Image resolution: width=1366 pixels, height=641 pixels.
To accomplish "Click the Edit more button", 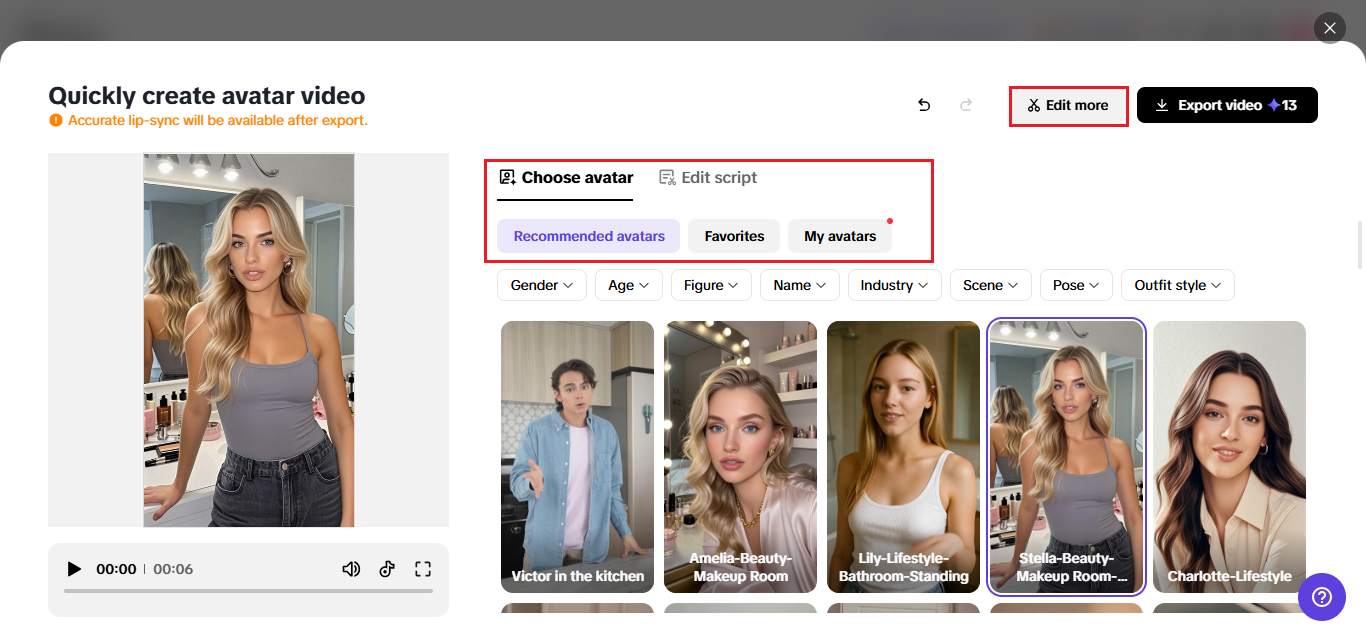I will tap(1068, 106).
